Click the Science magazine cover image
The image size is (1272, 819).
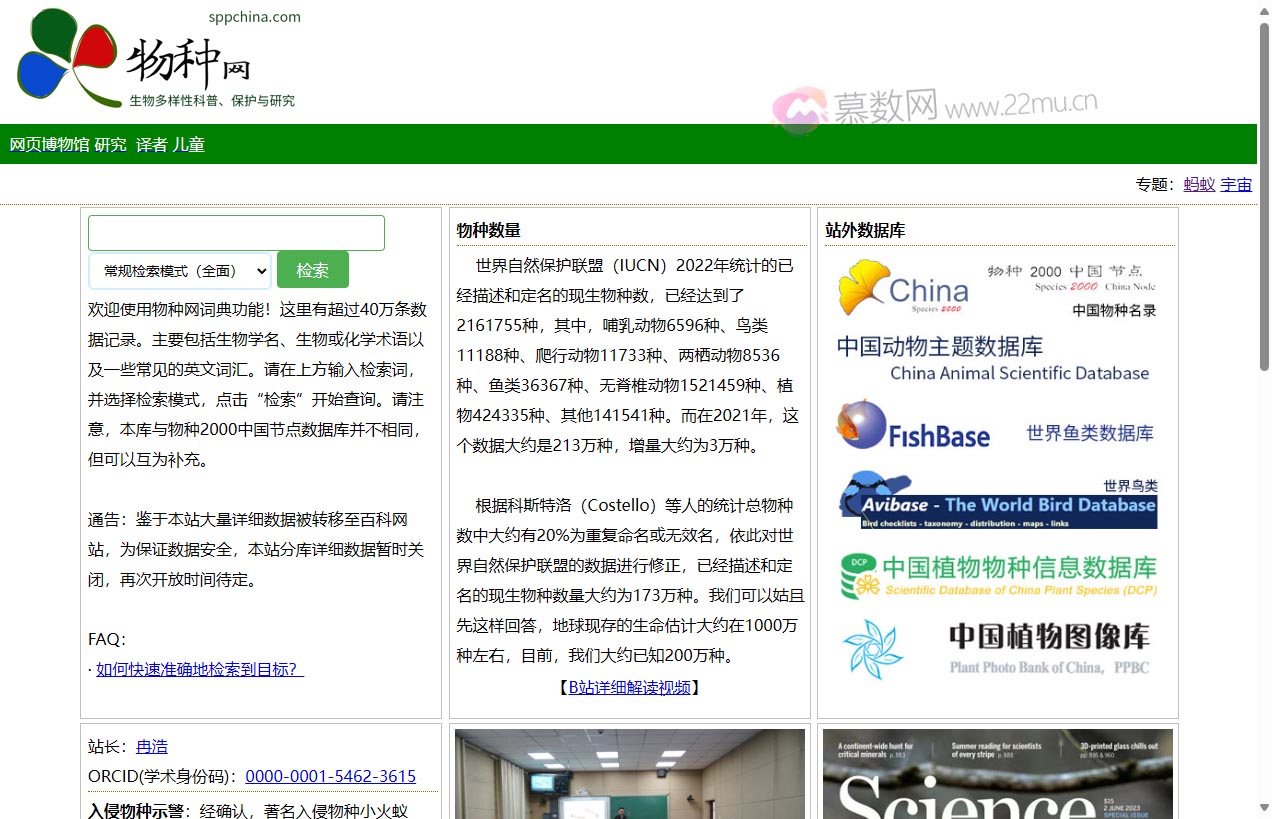point(997,774)
